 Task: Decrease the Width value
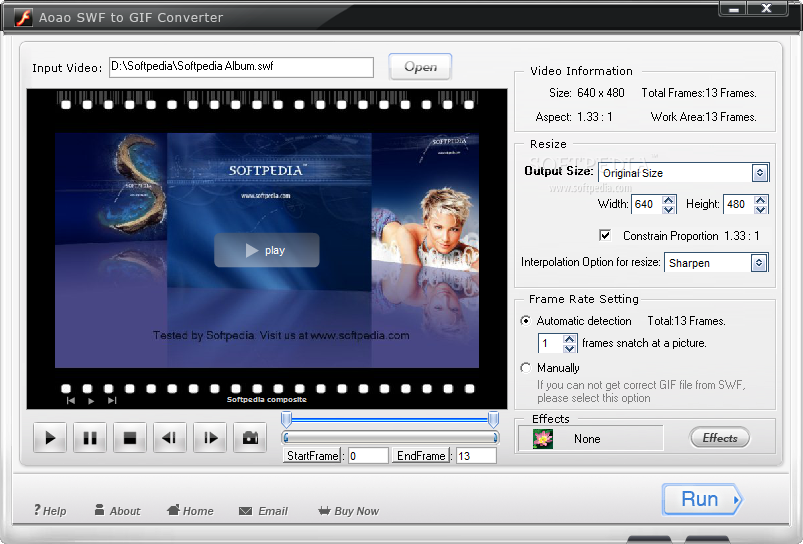pyautogui.click(x=668, y=209)
